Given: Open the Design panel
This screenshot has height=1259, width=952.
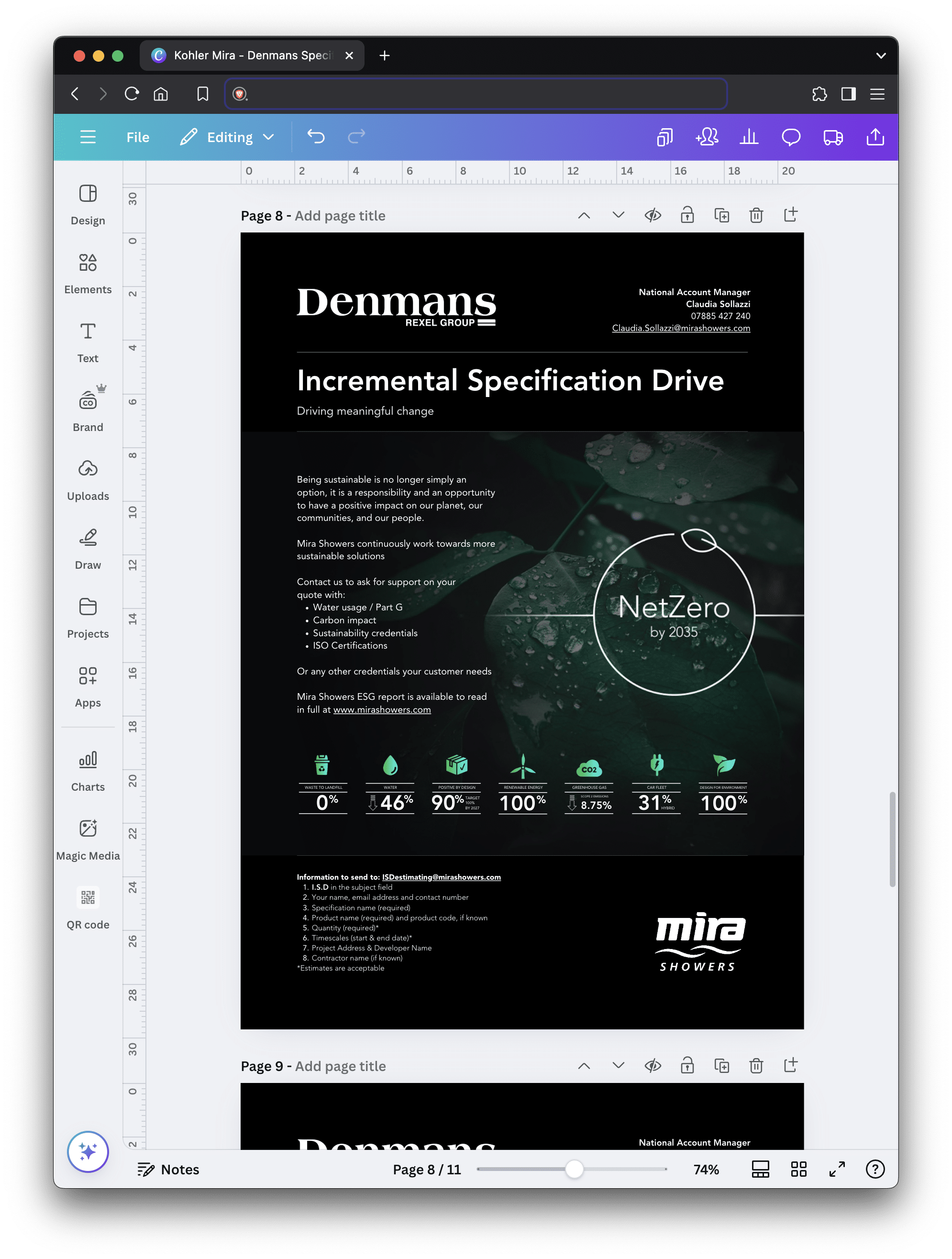Looking at the screenshot, I should tap(88, 205).
